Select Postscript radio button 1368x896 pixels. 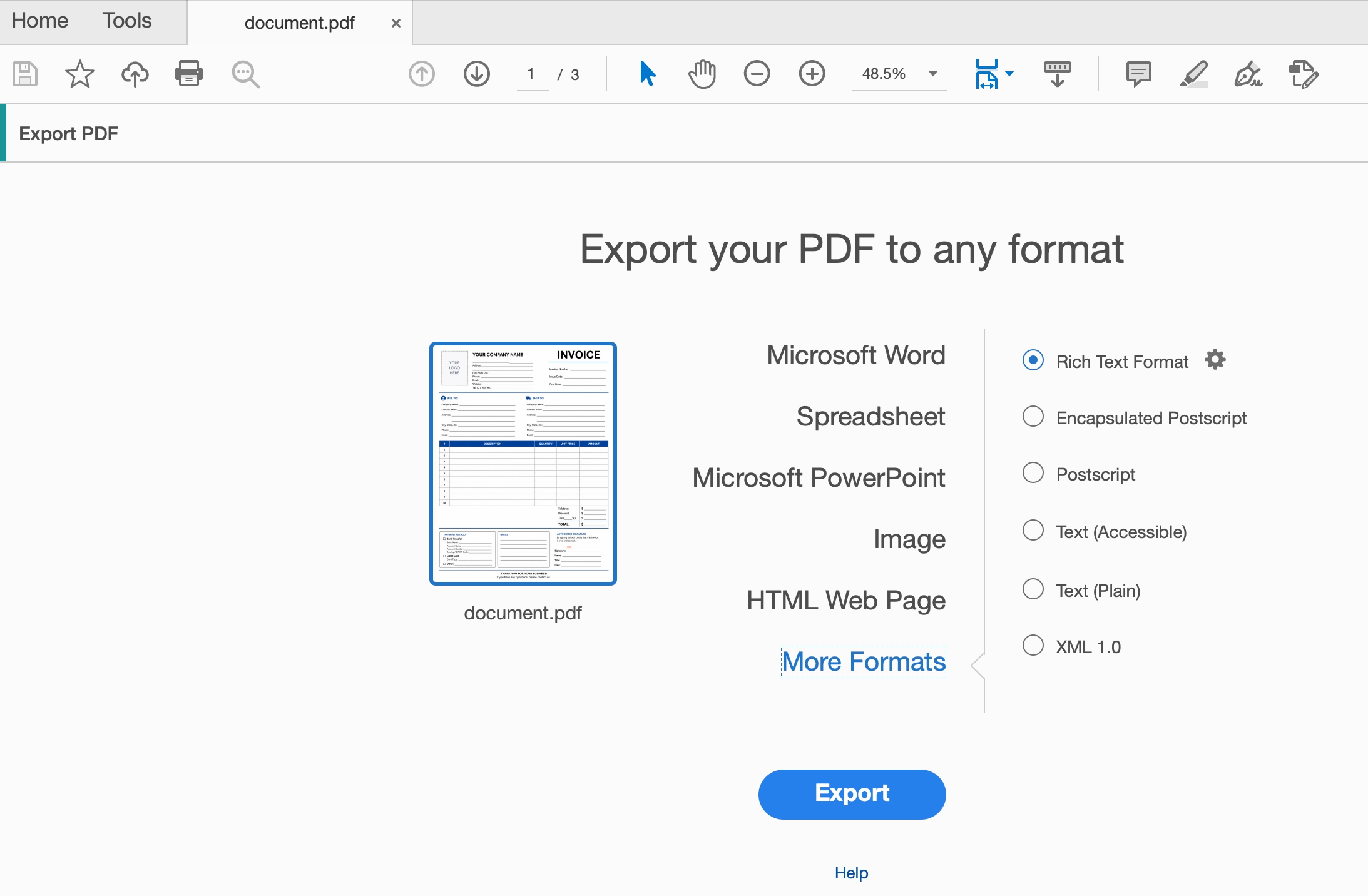[x=1033, y=472]
